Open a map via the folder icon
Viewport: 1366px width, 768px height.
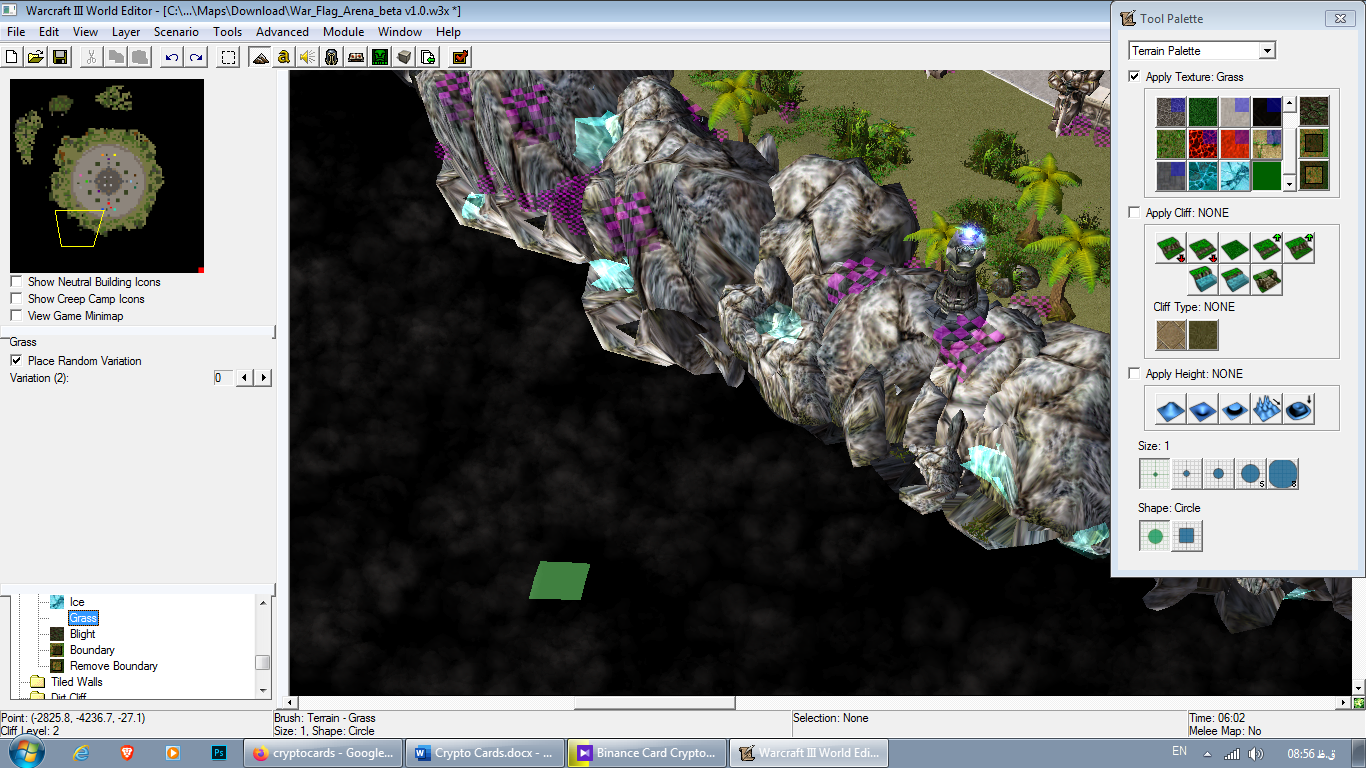pos(36,57)
